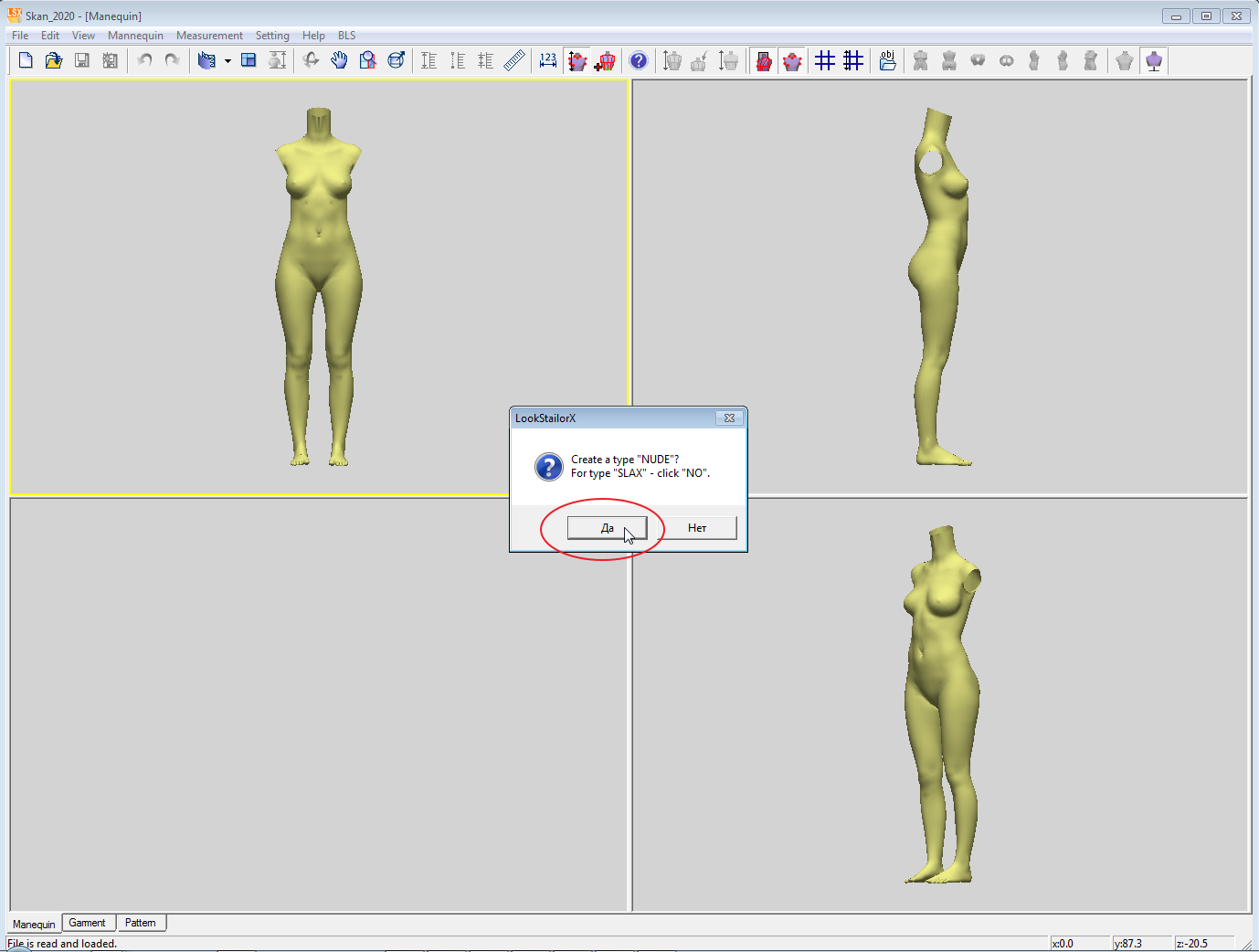Switch to the Pattern tab
Image resolution: width=1259 pixels, height=952 pixels.
pyautogui.click(x=141, y=923)
